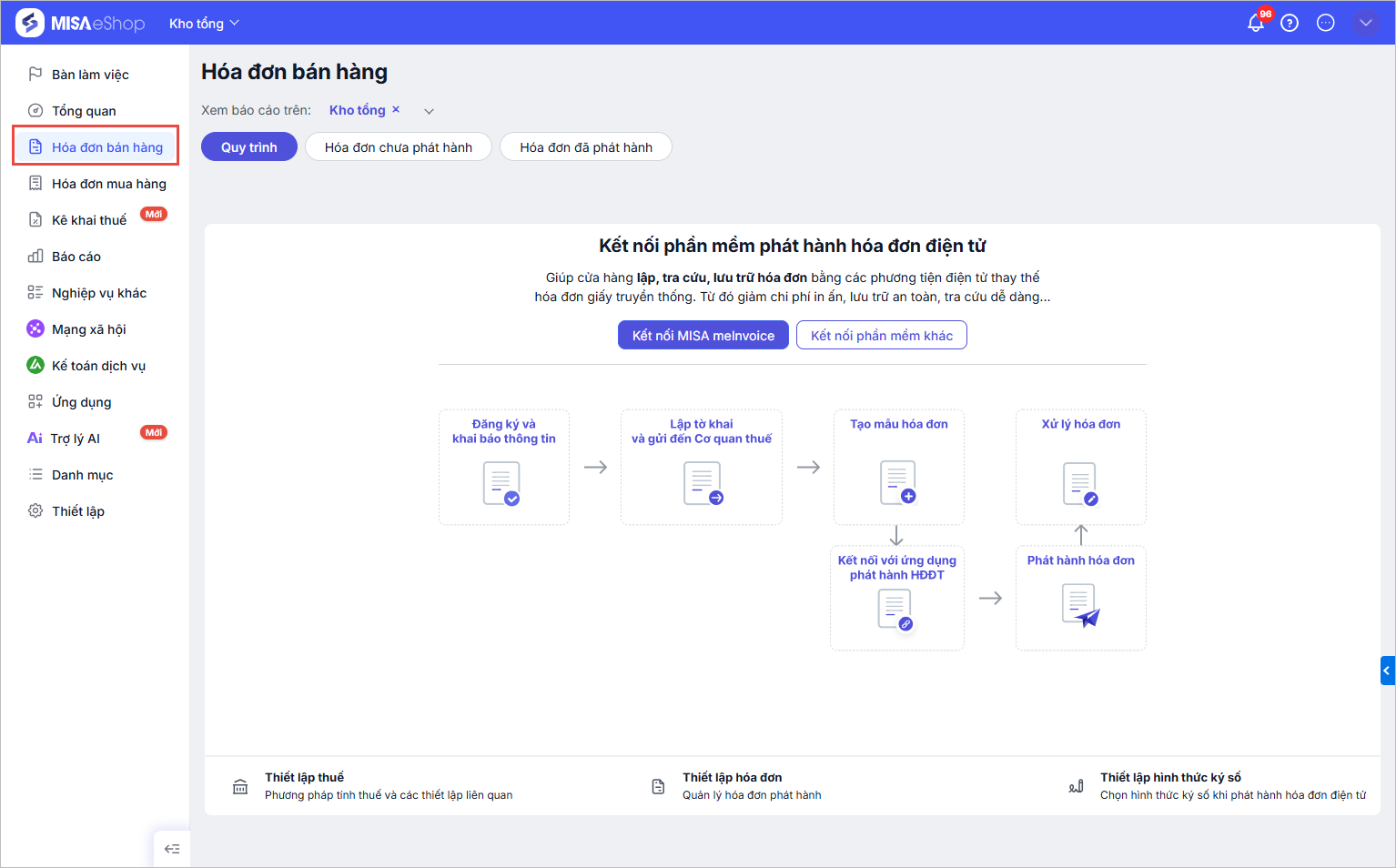Open the chat messages icon in header
The width and height of the screenshot is (1396, 868).
click(1326, 24)
